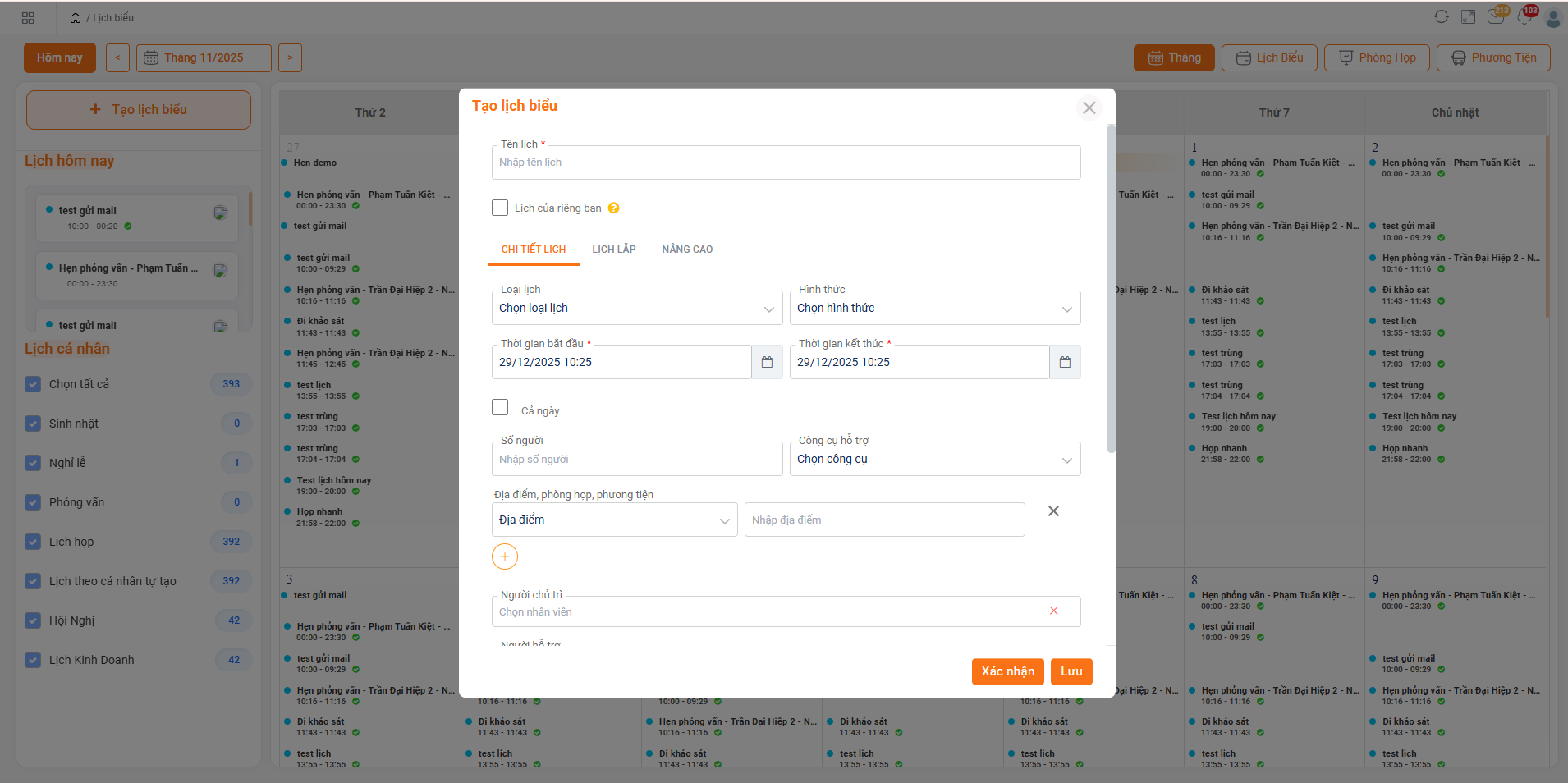Viewport: 1568px width, 783px height.
Task: Open the end time calendar picker
Action: [x=1065, y=362]
